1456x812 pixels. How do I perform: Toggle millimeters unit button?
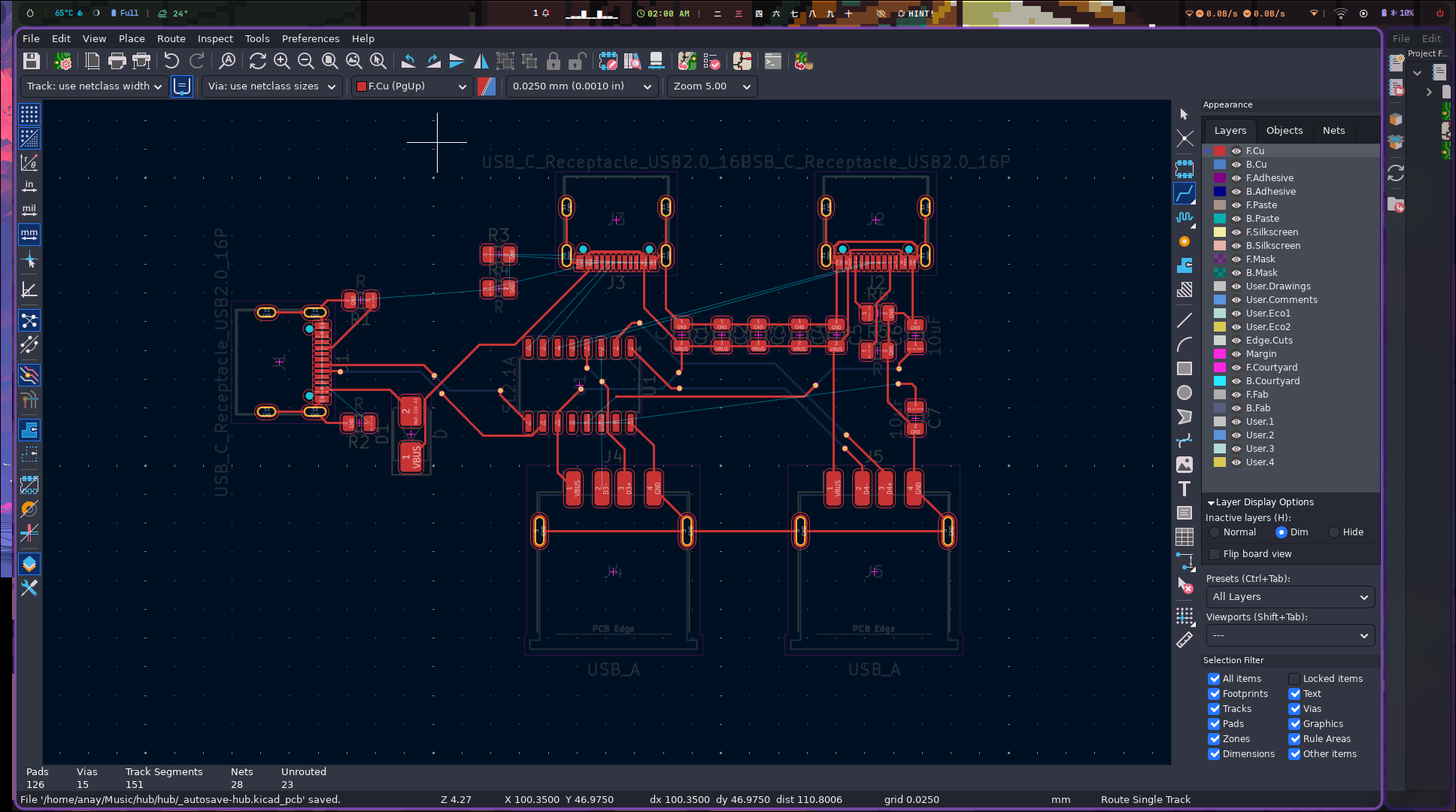(x=29, y=235)
